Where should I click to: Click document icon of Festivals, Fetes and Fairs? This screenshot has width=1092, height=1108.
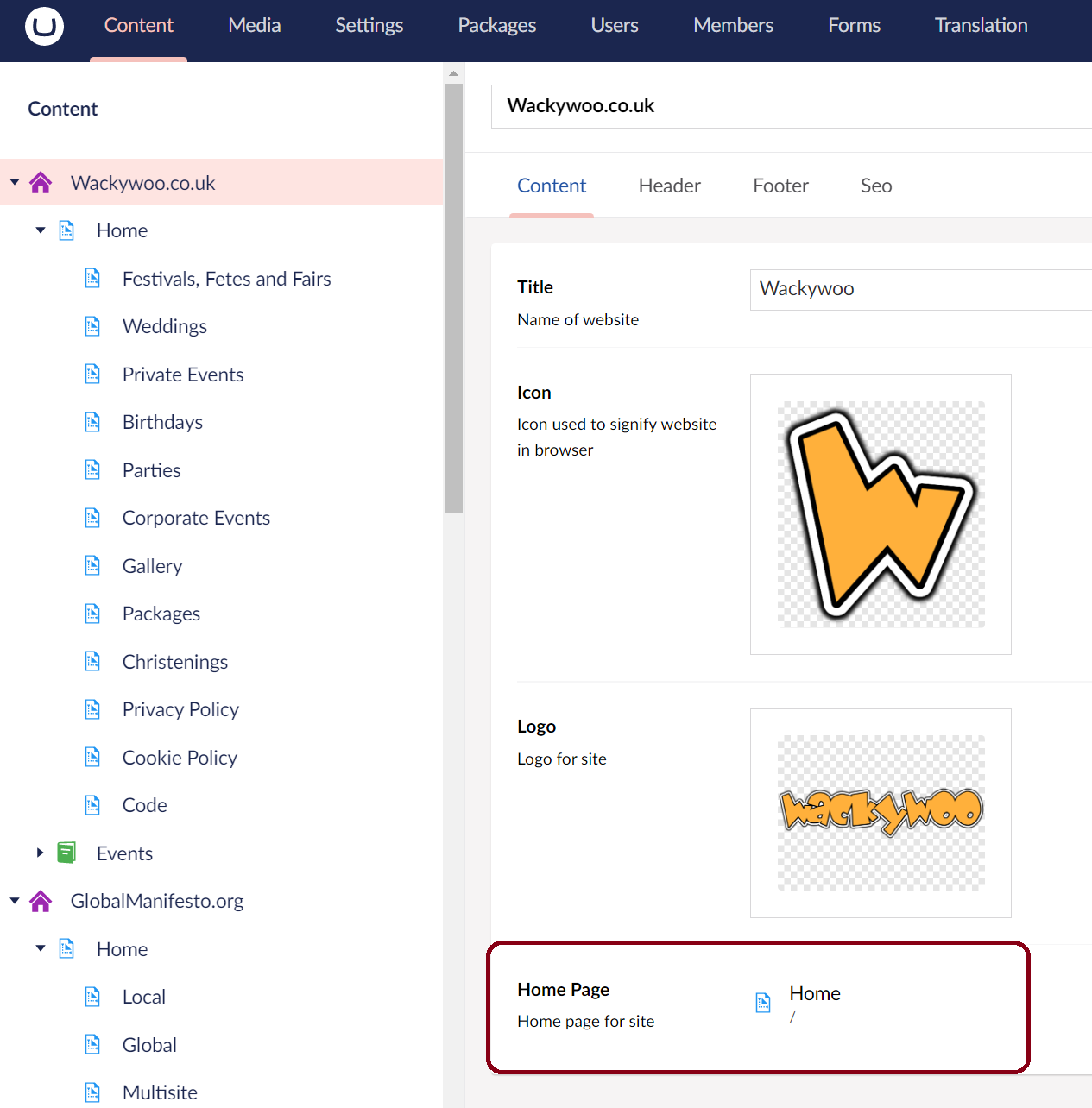click(x=92, y=278)
